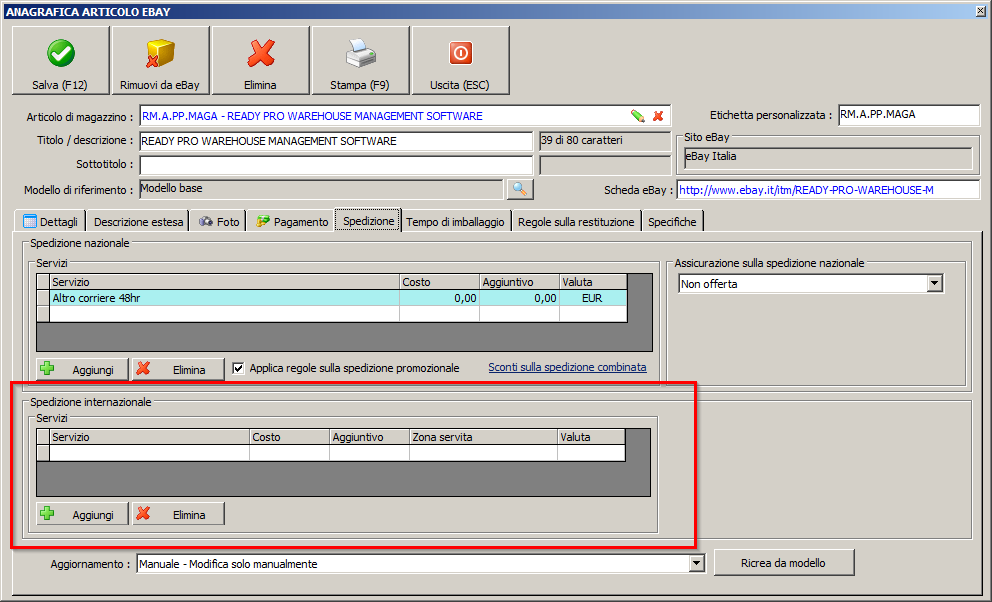The width and height of the screenshot is (992, 602).
Task: Toggle Applica regole sulla spedizione promozionale checkbox
Action: click(x=238, y=368)
